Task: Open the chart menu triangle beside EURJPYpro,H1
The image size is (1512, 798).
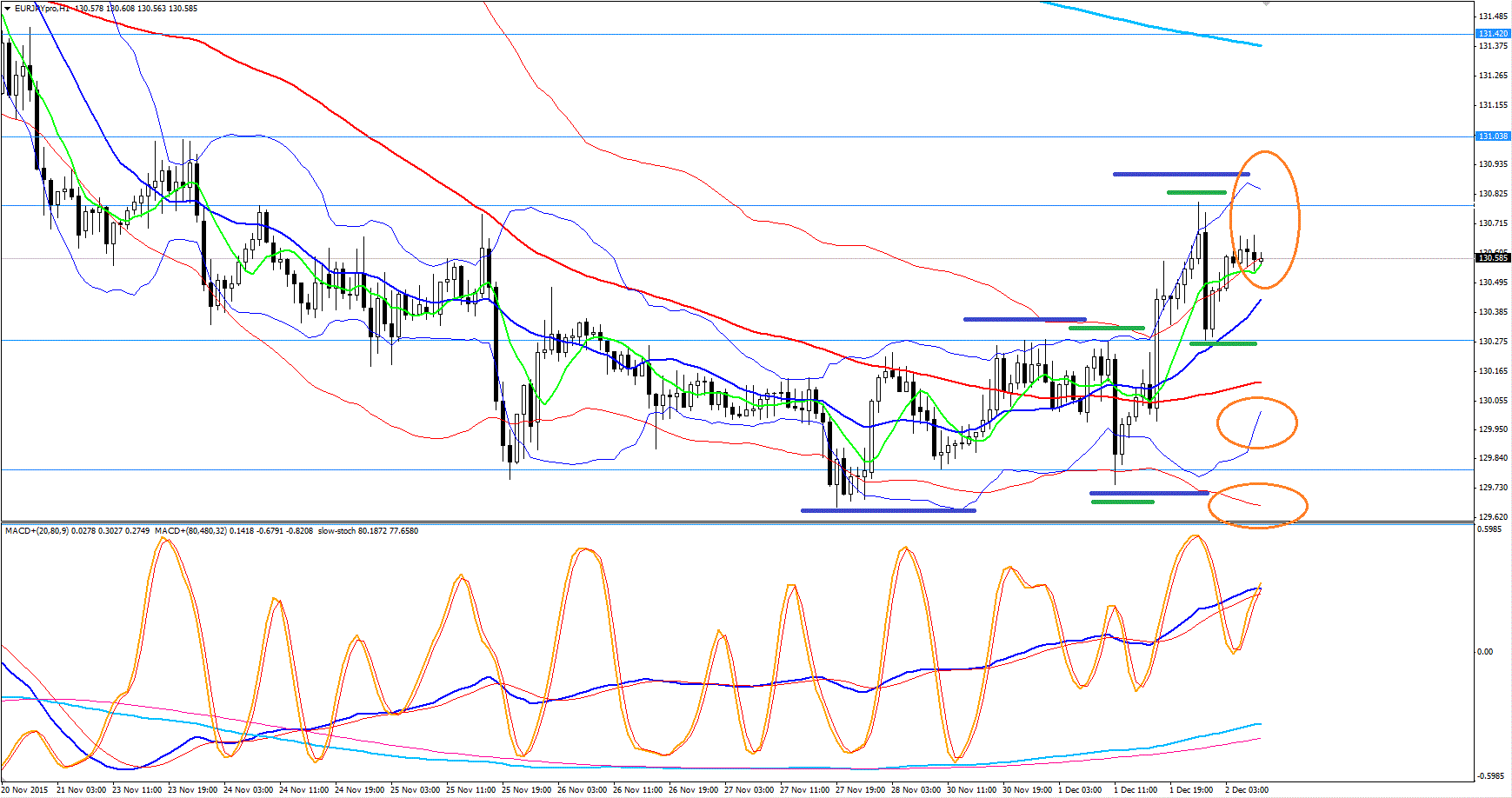Action: pyautogui.click(x=7, y=8)
